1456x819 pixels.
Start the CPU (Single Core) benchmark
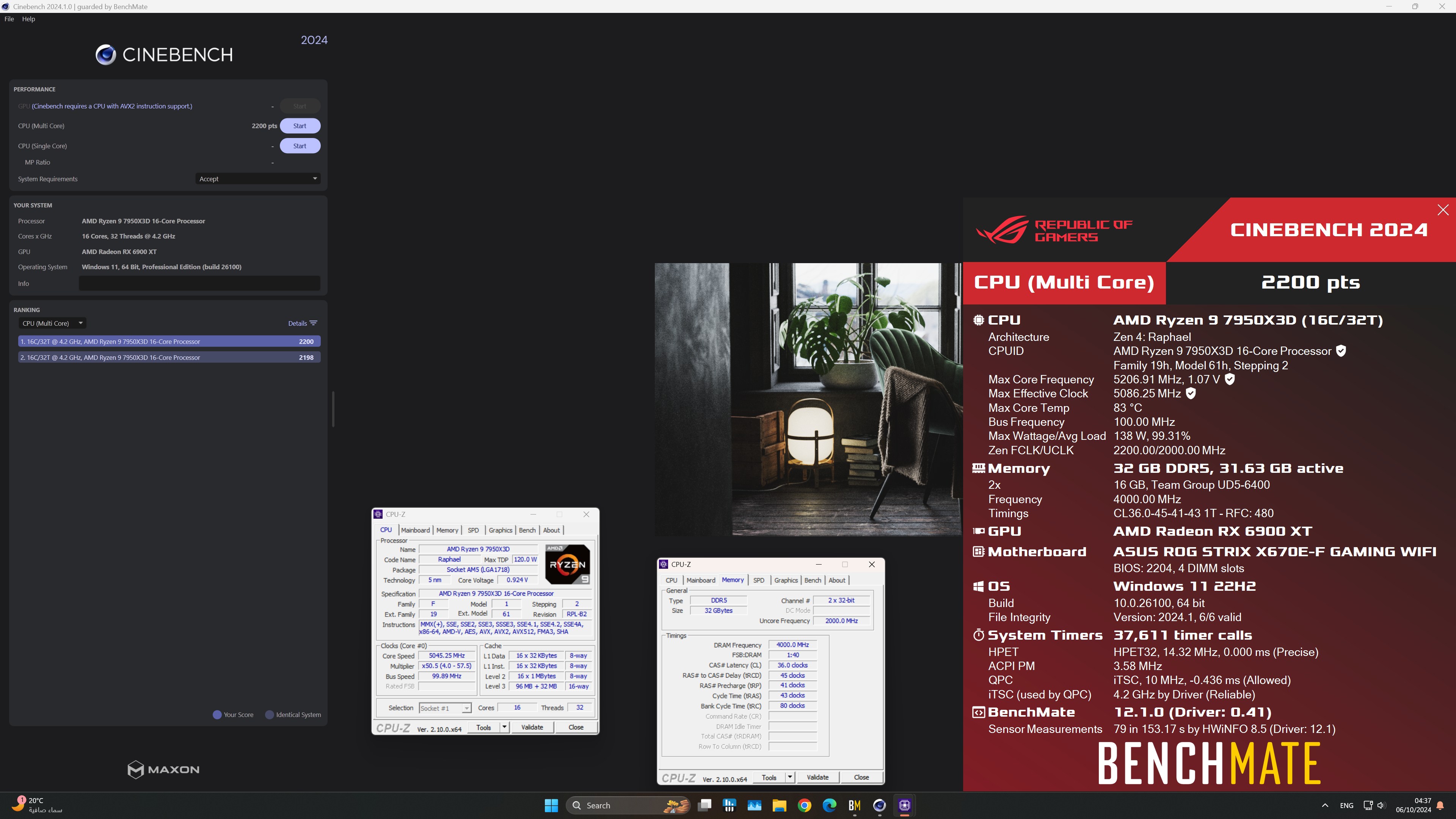pos(300,146)
